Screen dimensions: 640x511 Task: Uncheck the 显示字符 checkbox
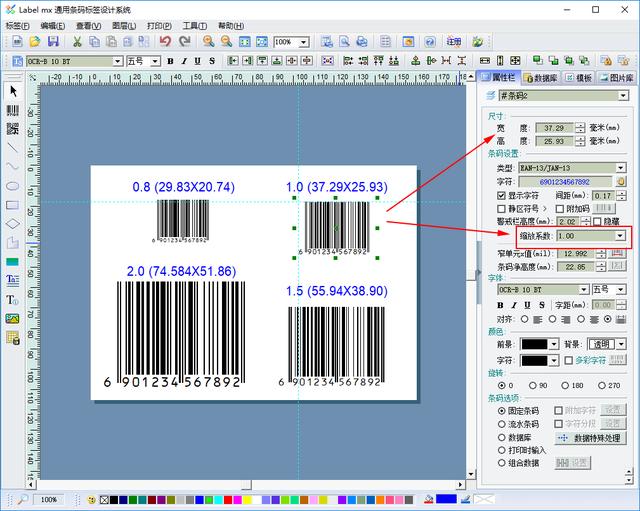(x=501, y=196)
